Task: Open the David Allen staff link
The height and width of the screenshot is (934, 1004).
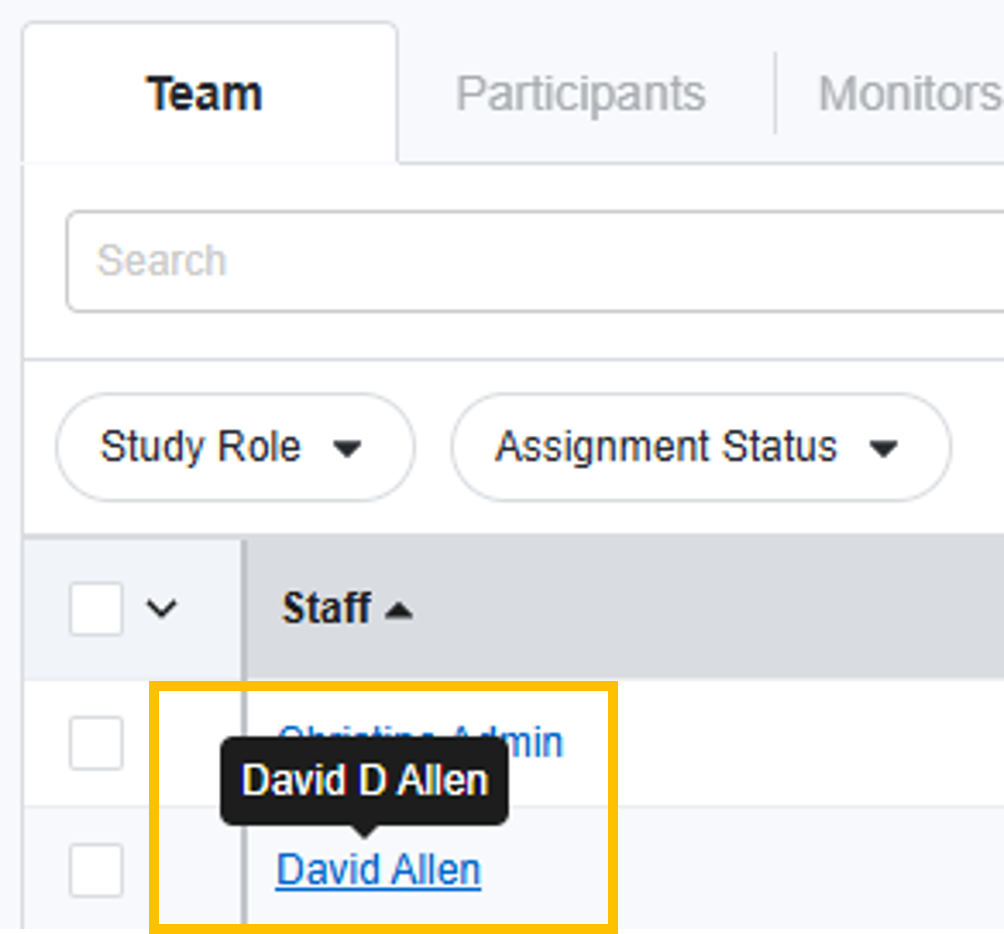Action: tap(378, 870)
